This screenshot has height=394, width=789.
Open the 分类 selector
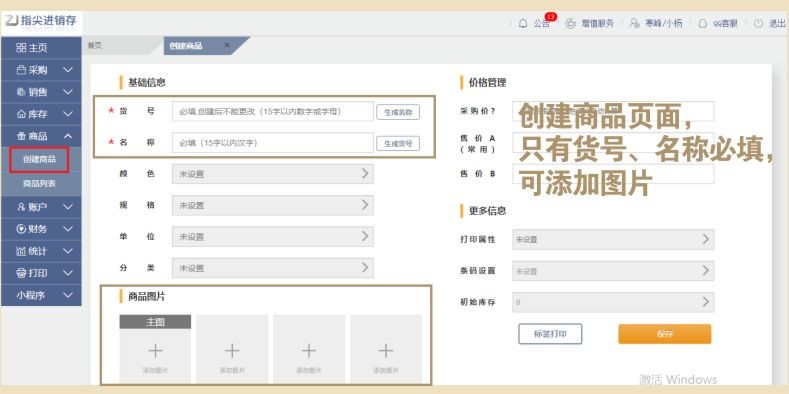[x=273, y=268]
